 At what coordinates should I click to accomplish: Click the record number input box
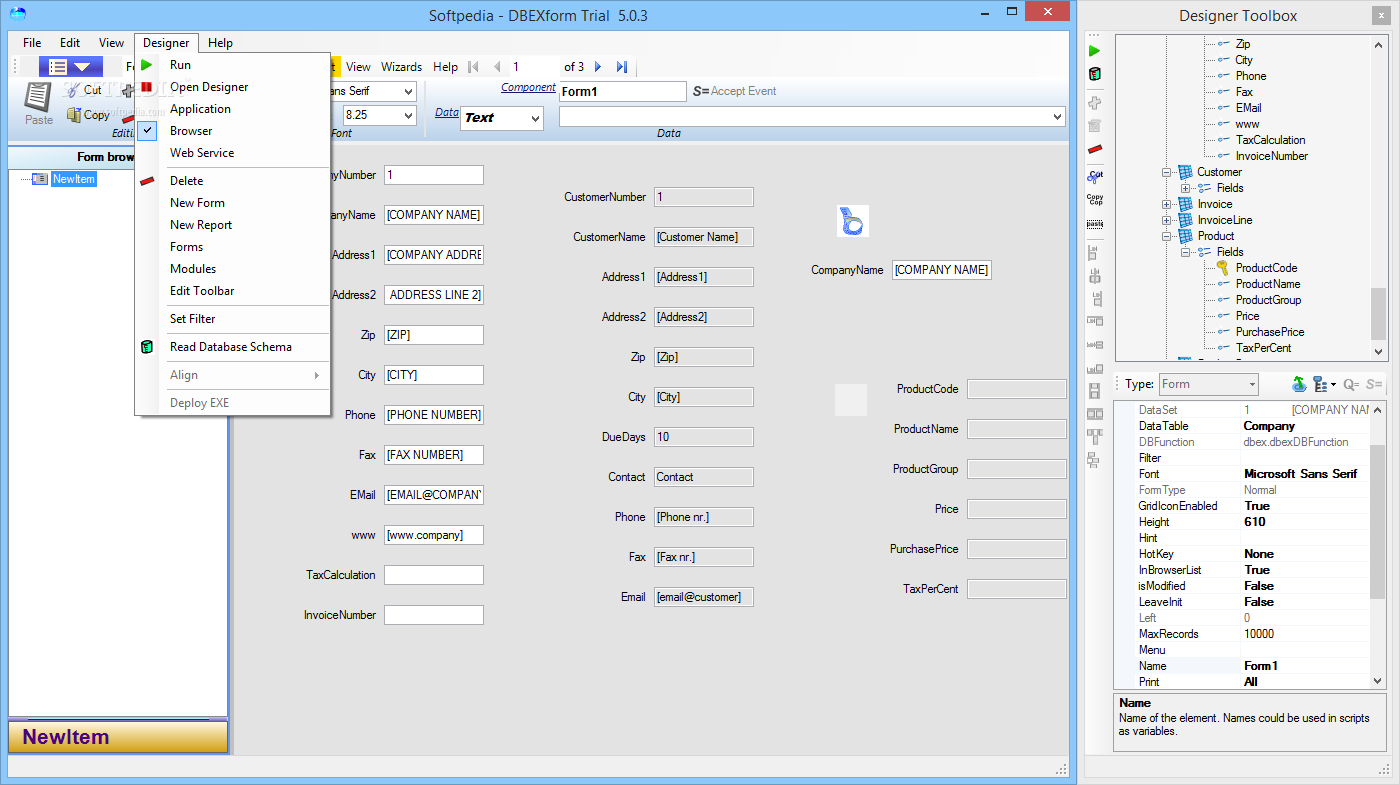pyautogui.click(x=534, y=67)
